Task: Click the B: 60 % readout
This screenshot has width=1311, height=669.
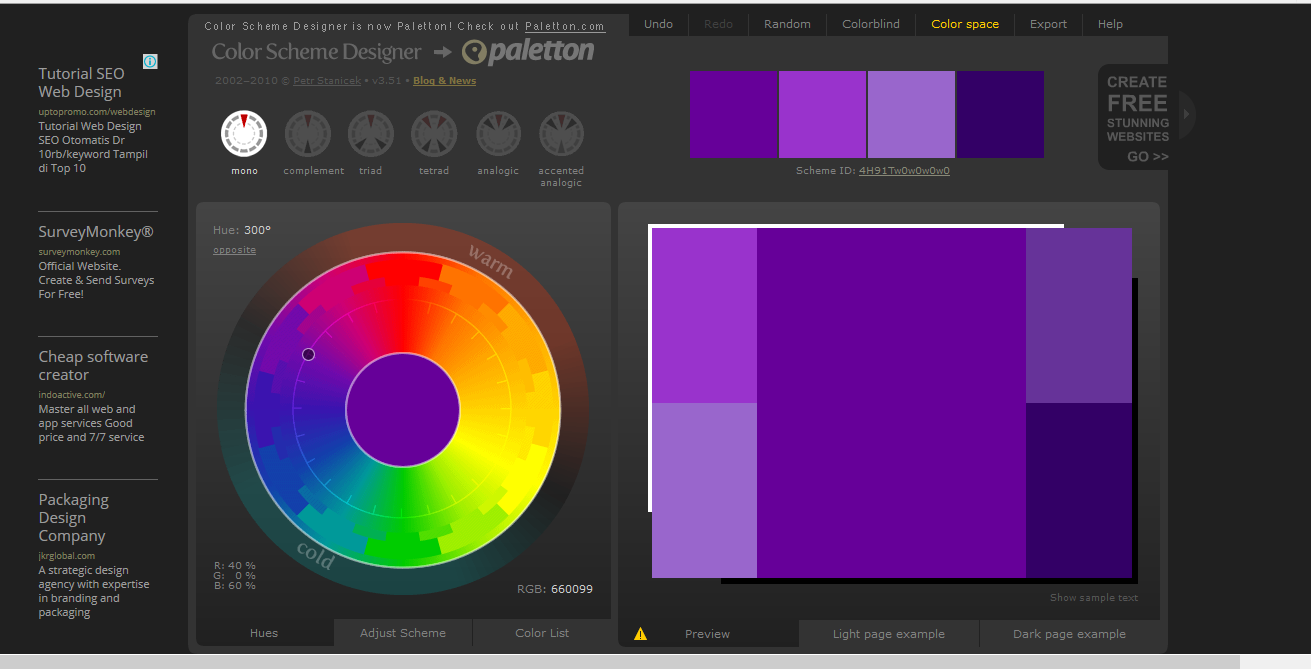Action: pos(235,585)
